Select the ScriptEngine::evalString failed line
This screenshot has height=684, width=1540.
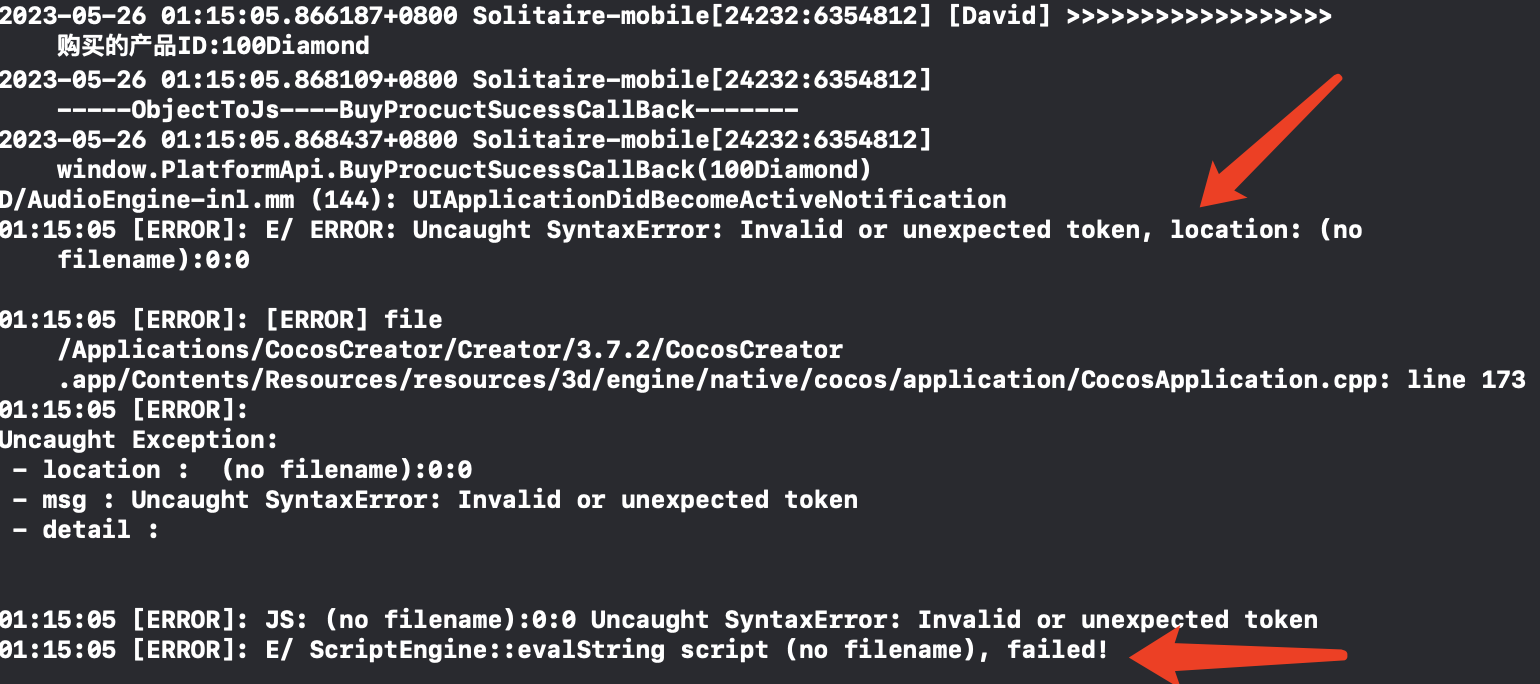point(554,650)
